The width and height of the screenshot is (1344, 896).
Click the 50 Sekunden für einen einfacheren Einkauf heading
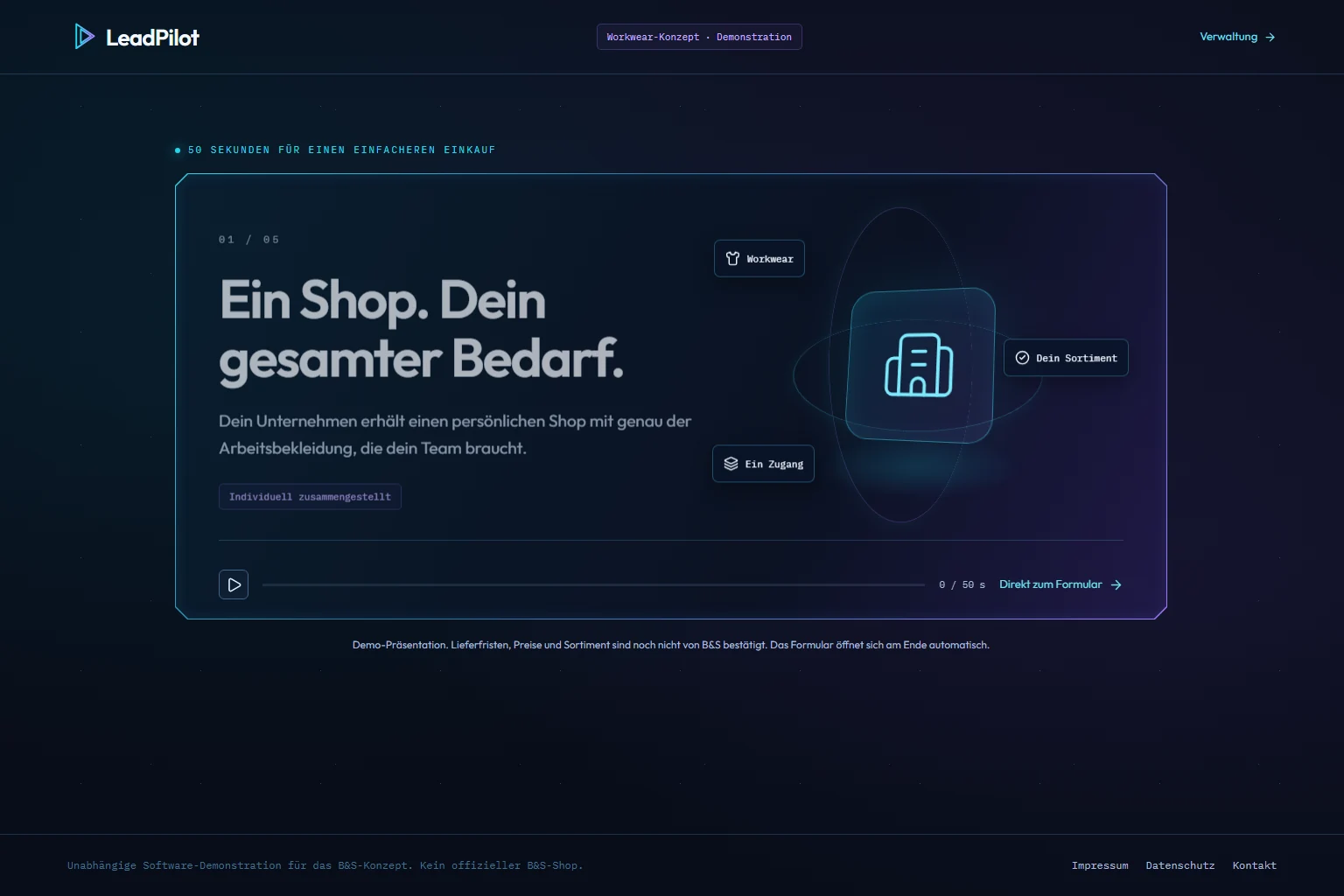(x=341, y=150)
